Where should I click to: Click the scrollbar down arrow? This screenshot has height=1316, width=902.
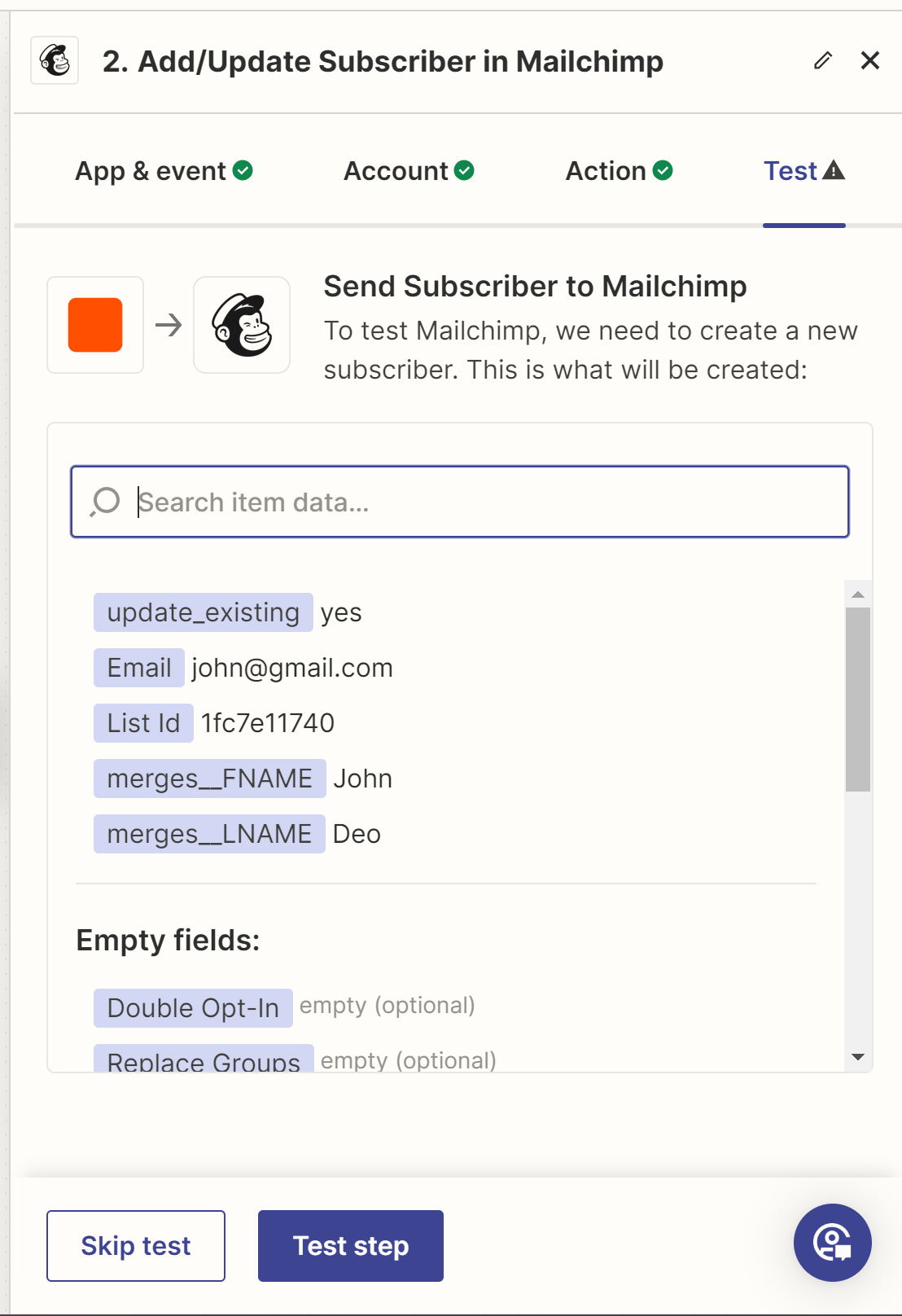click(x=858, y=1057)
